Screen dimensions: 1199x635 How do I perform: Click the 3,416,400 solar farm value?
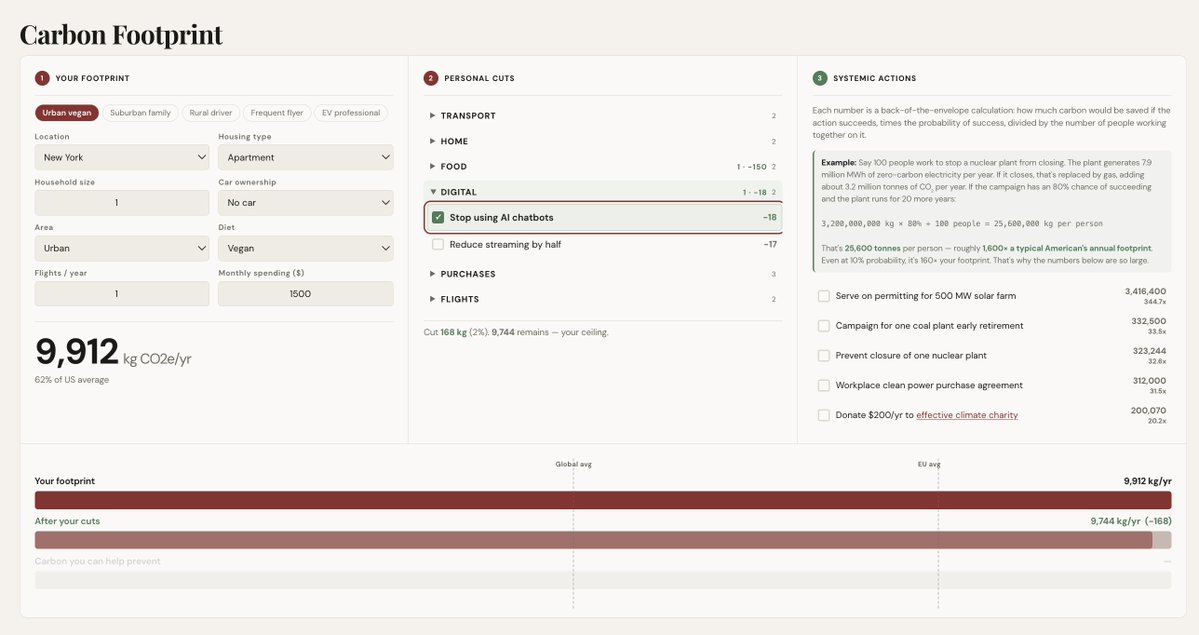point(1145,291)
